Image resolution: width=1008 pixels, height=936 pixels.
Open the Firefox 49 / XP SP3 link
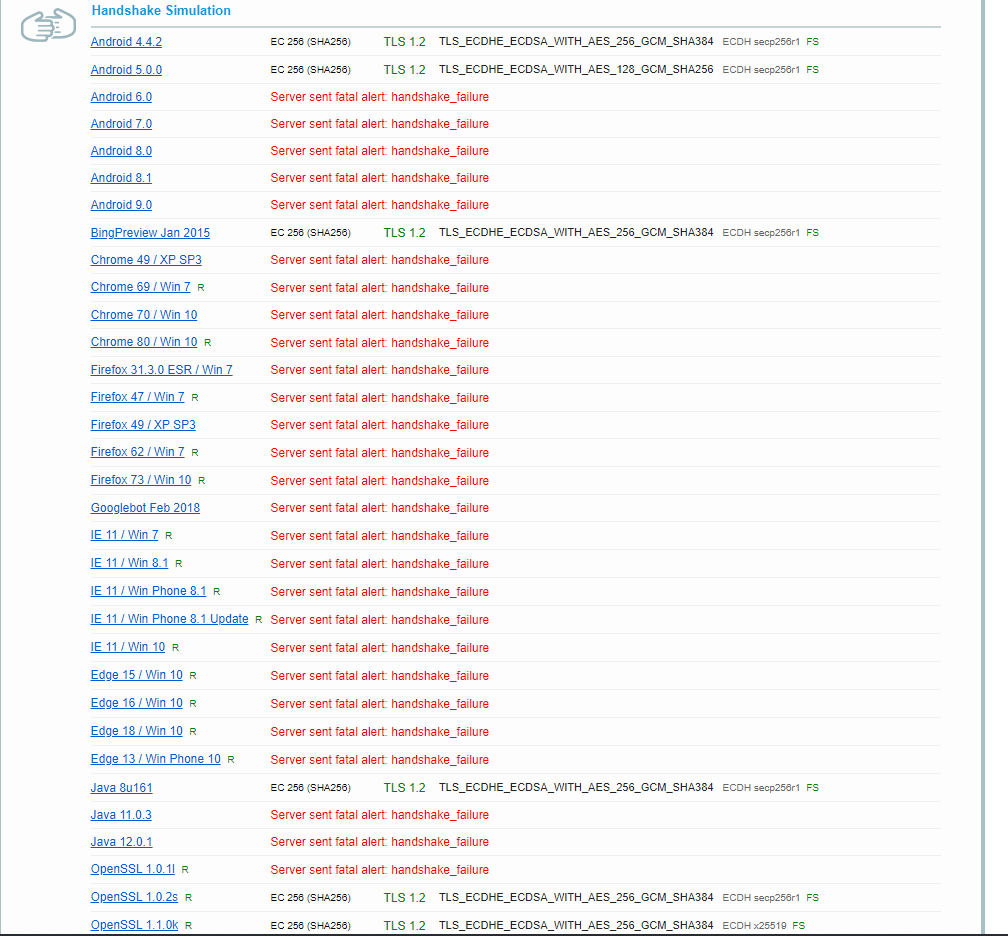tap(143, 425)
